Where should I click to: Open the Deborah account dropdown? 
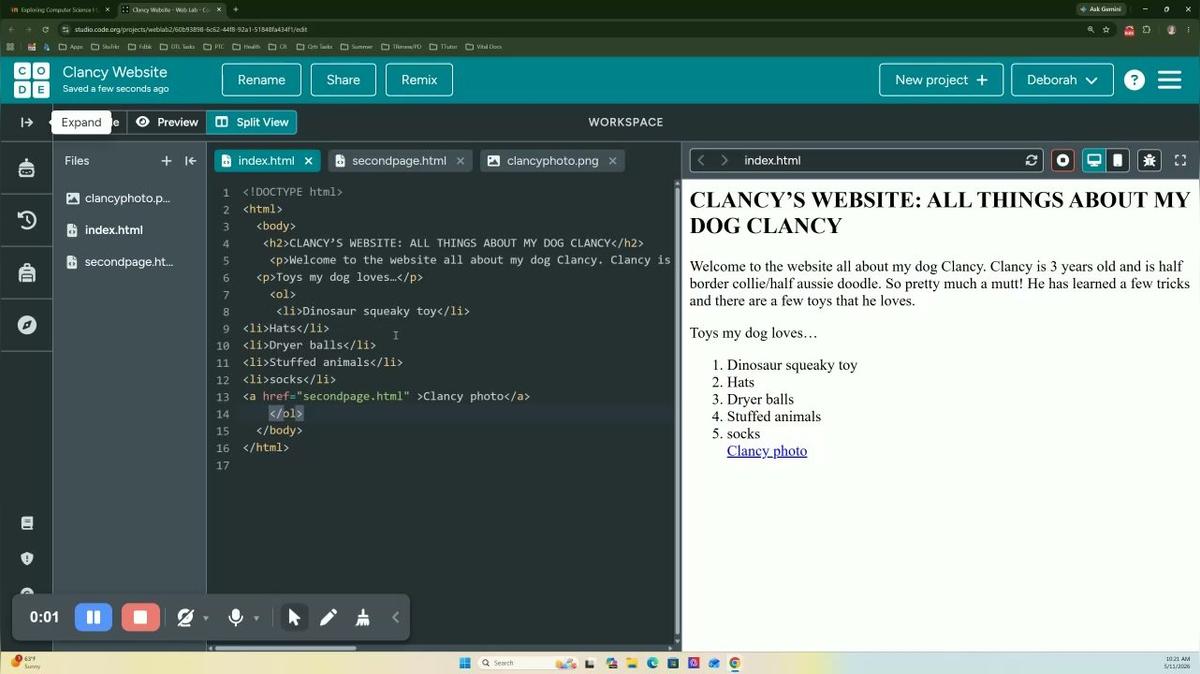point(1062,80)
